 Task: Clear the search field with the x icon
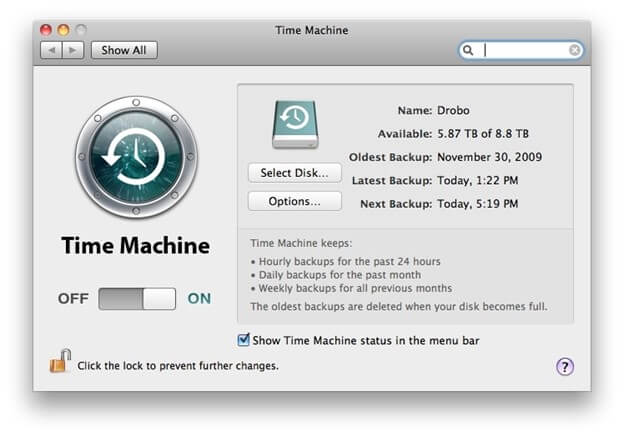[574, 50]
